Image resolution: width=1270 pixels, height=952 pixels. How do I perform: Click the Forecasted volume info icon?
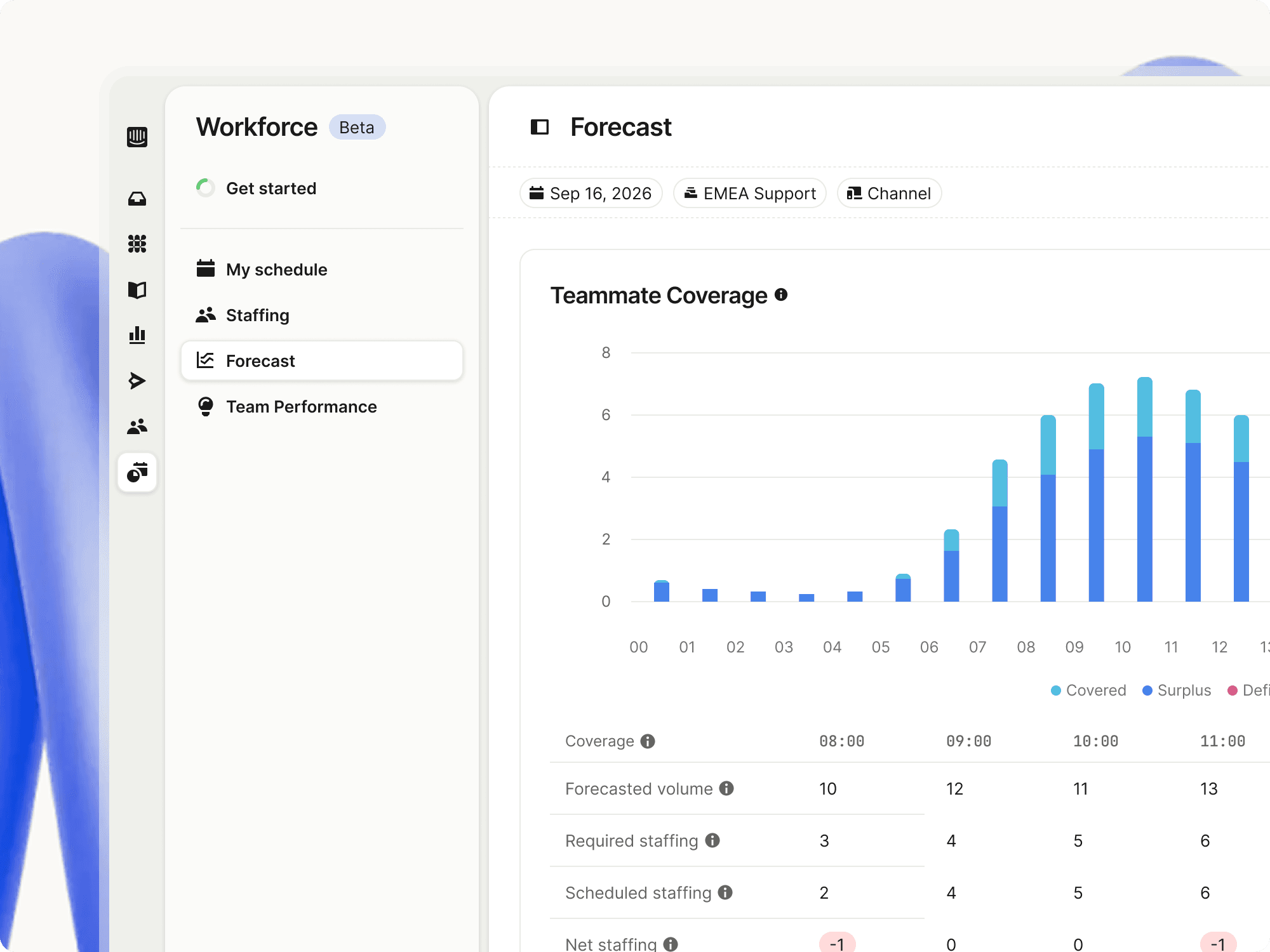coord(726,788)
